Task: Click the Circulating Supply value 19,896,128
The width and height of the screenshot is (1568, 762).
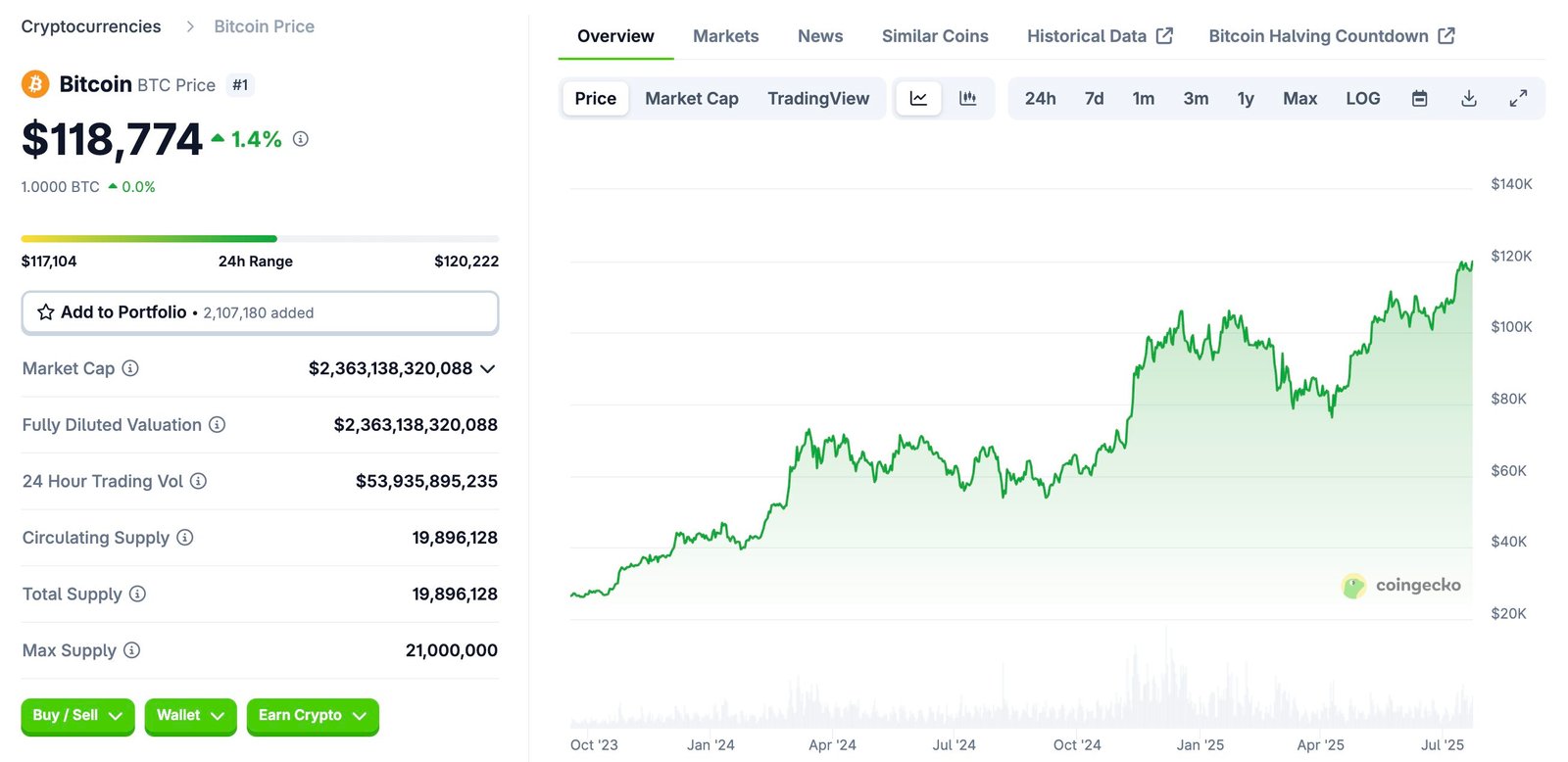Action: [x=455, y=538]
